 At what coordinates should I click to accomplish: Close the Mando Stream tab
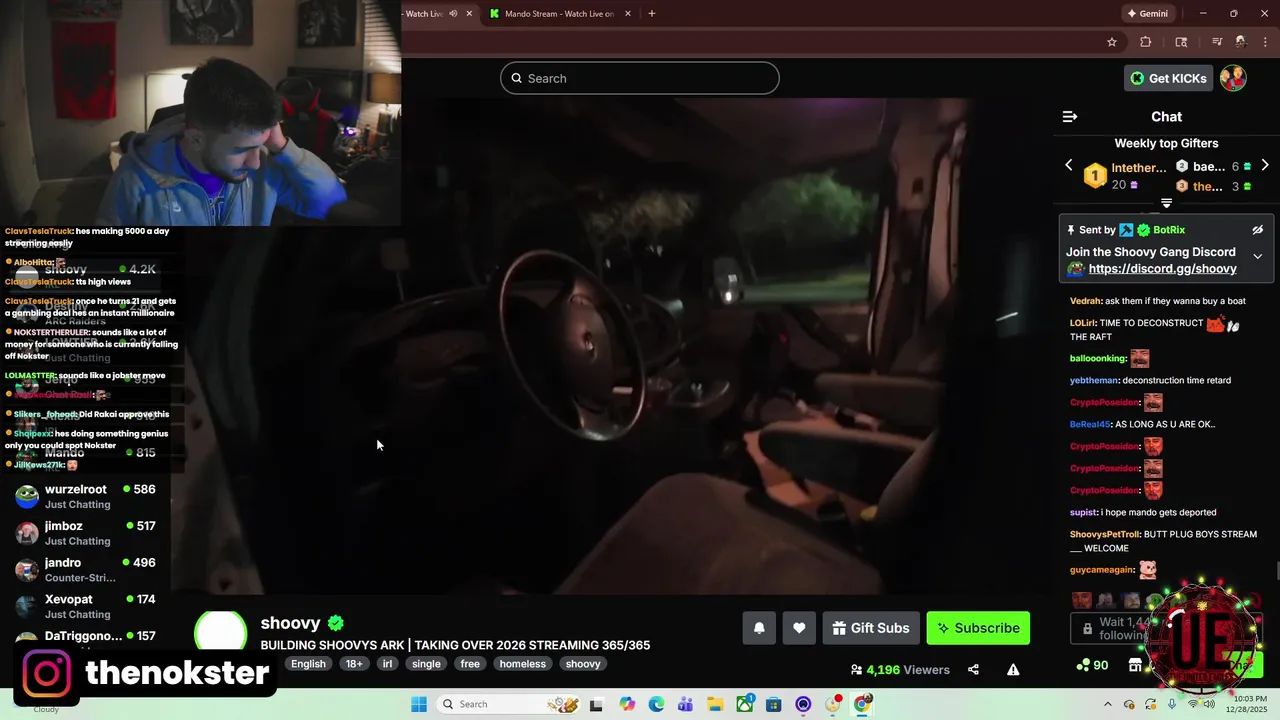628,14
